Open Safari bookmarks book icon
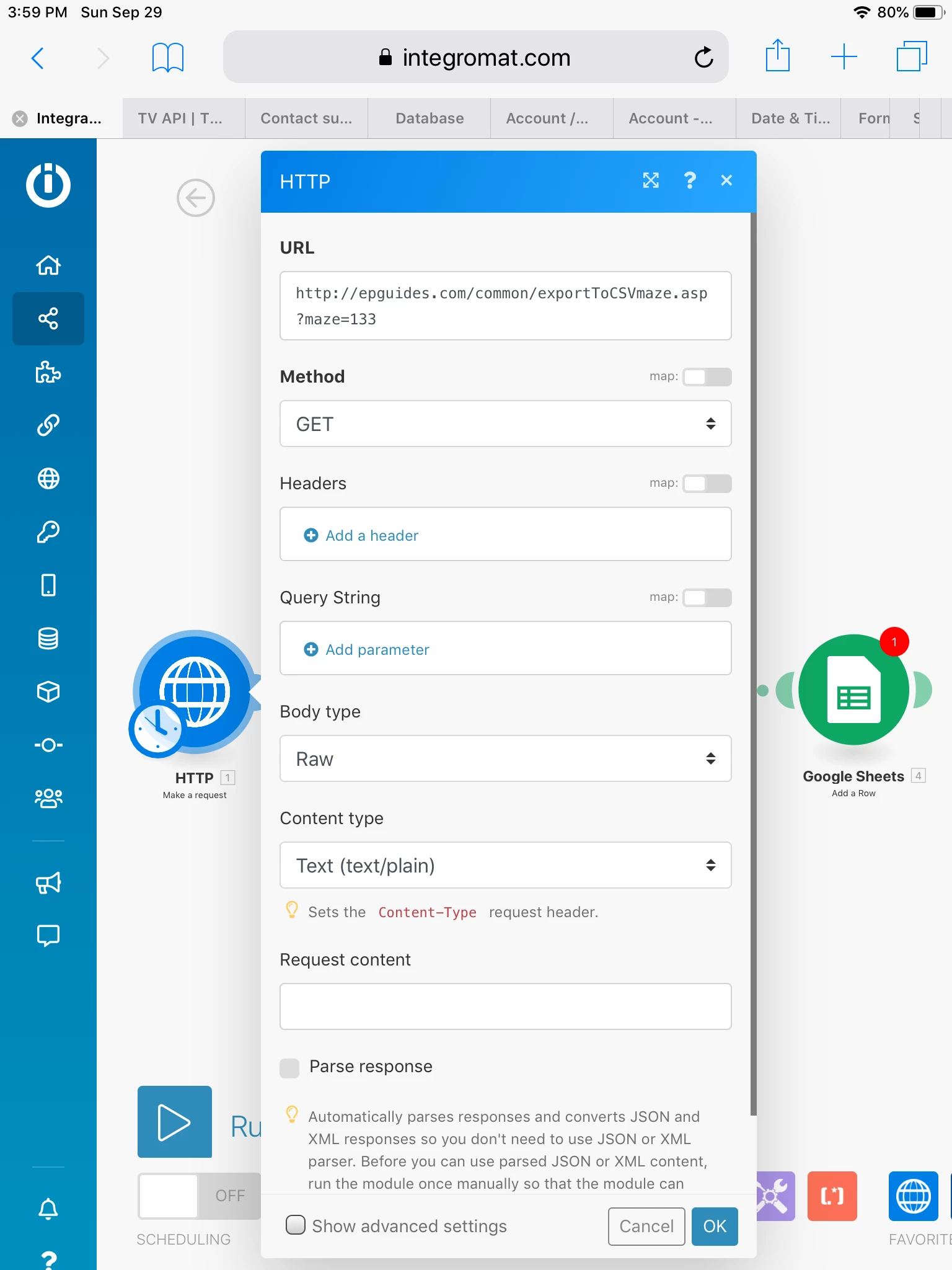The image size is (952, 1270). (x=168, y=58)
